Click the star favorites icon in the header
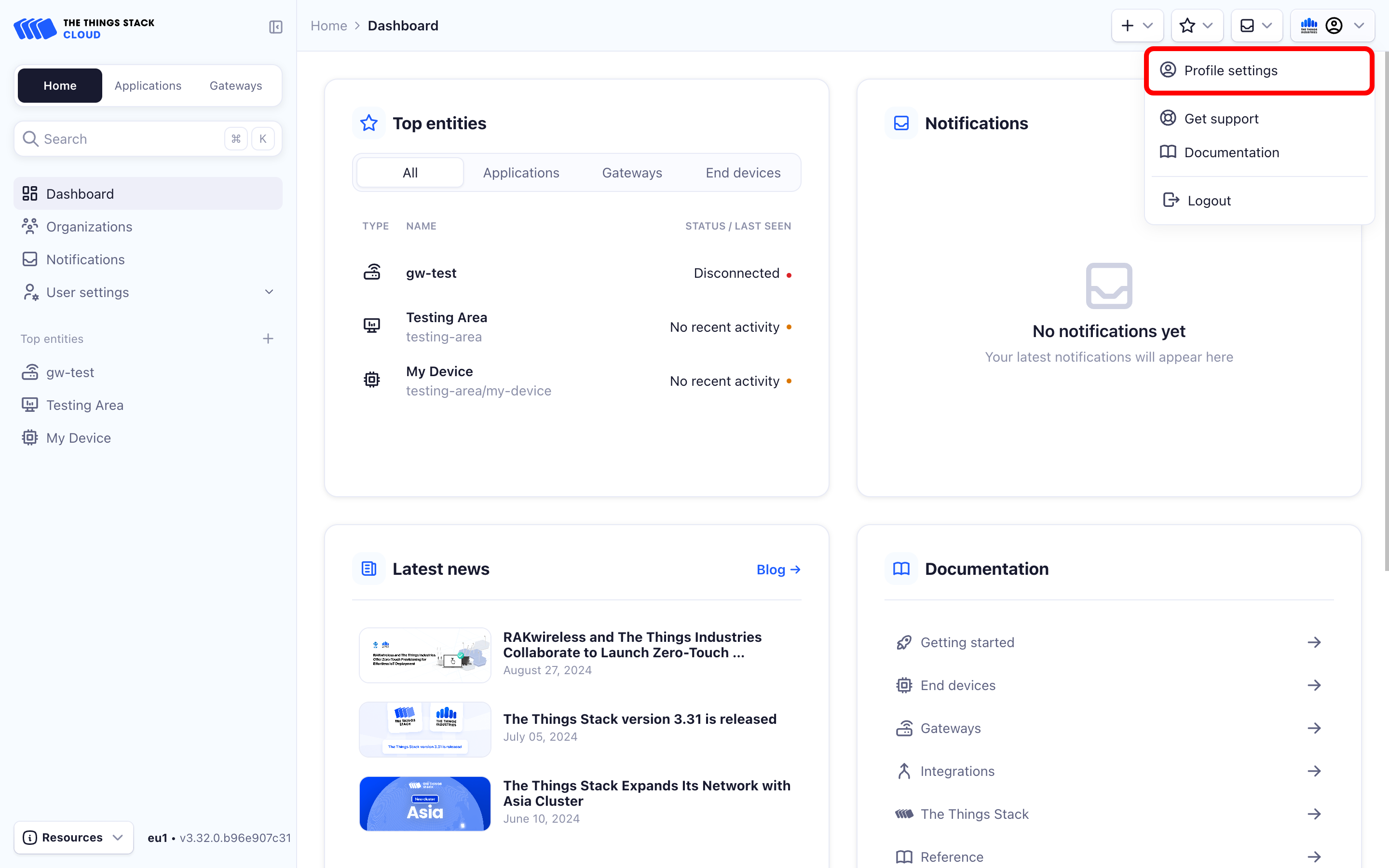Screen dimensions: 1389x868 (x=1187, y=25)
